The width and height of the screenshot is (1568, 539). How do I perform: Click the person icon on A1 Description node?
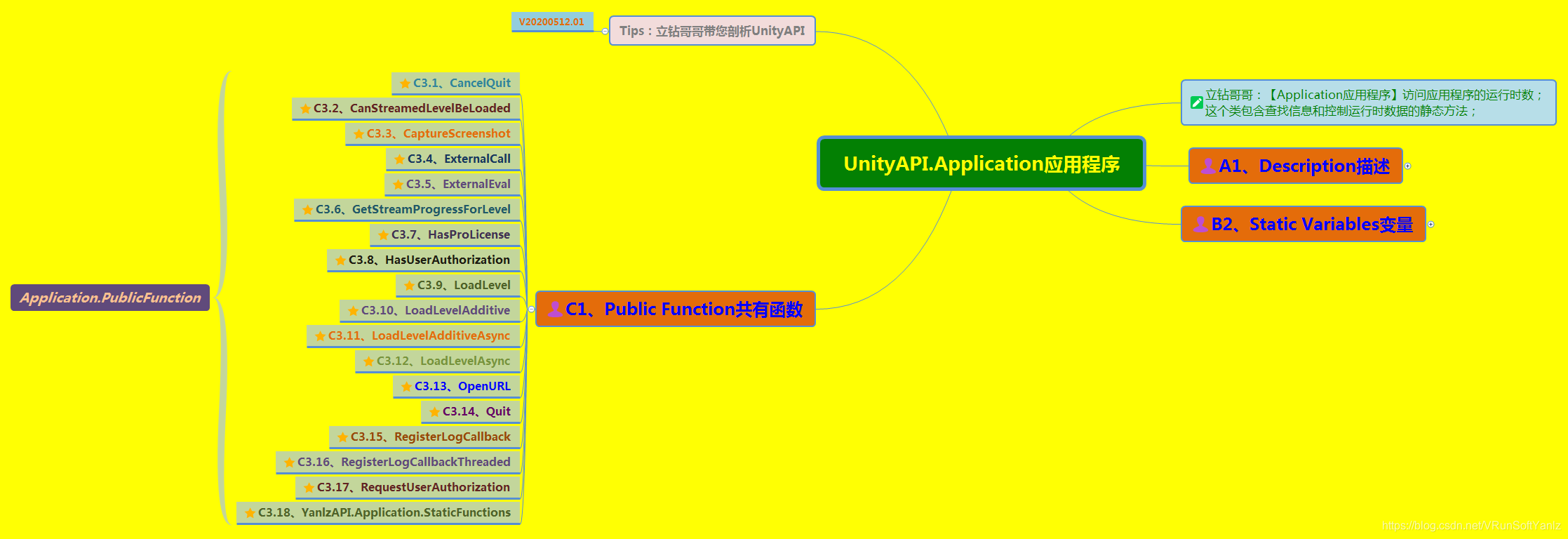tap(1208, 166)
